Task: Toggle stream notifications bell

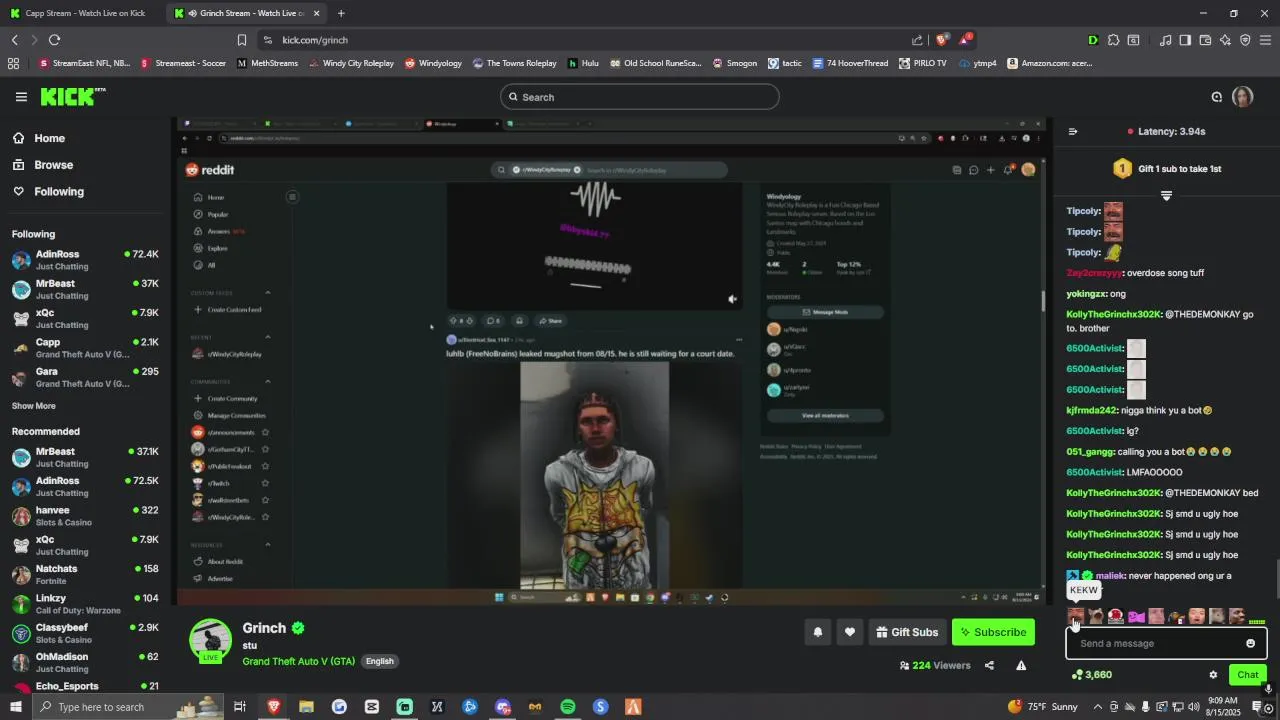Action: tap(817, 632)
